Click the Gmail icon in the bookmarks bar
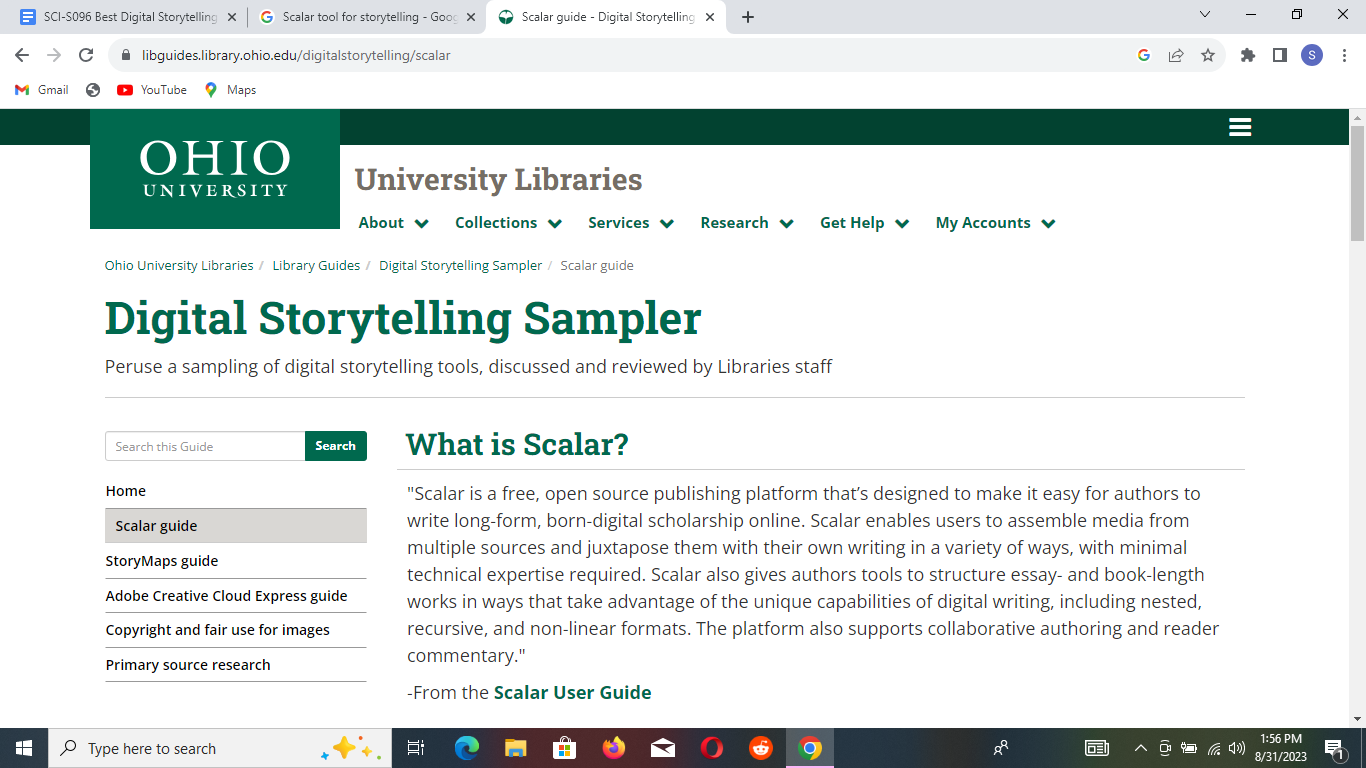 [20, 89]
